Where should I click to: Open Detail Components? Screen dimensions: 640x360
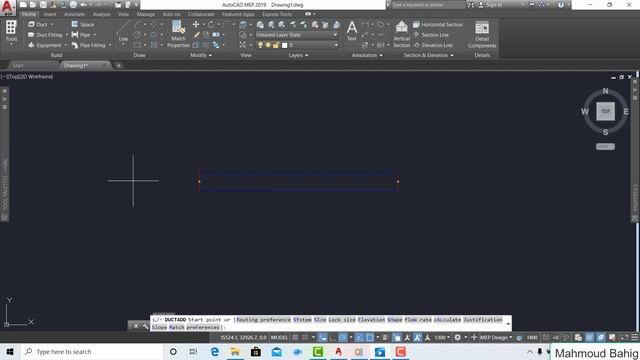[x=482, y=34]
